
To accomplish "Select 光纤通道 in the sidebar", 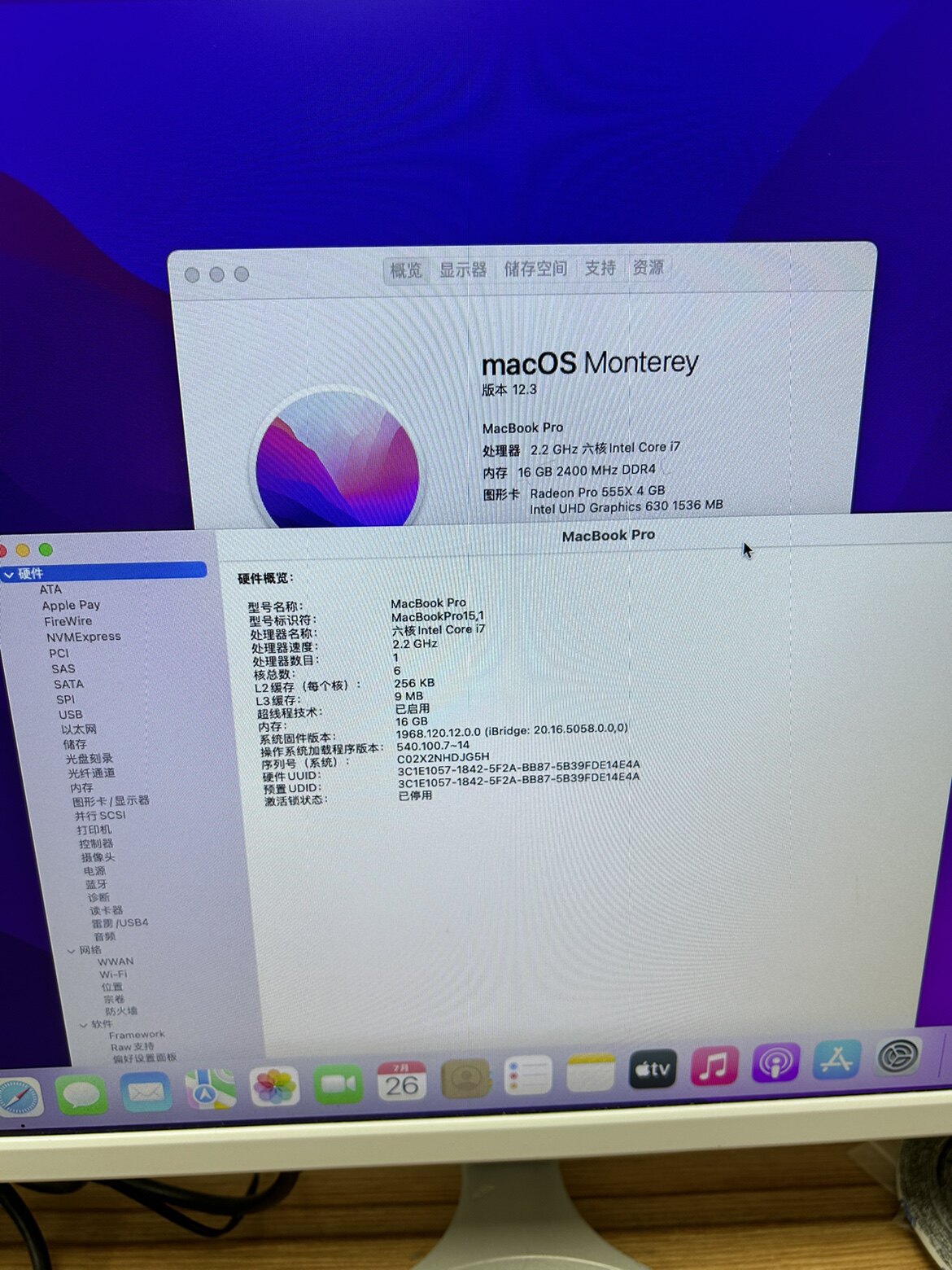I will tap(91, 773).
